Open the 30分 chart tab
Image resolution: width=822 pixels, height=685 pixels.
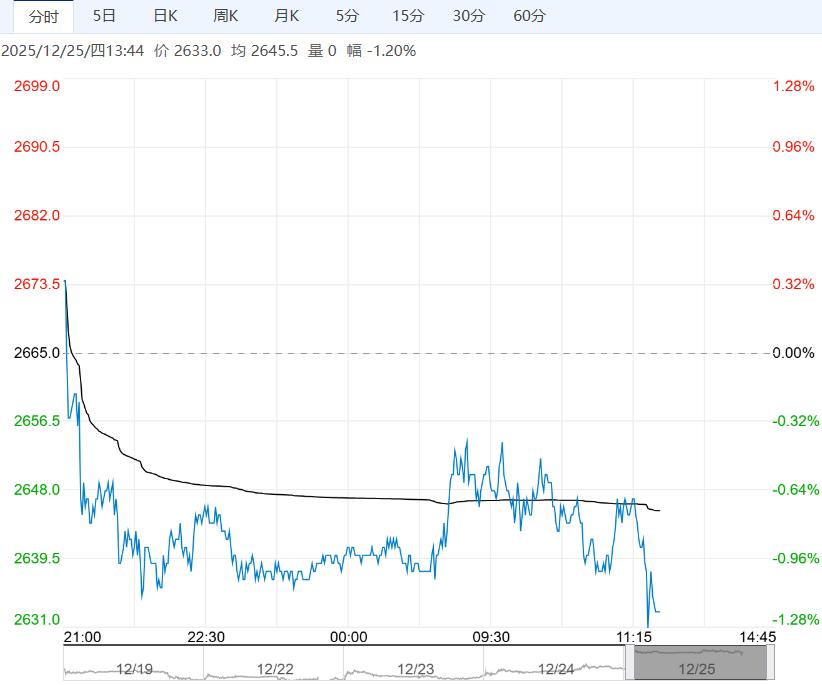point(468,16)
